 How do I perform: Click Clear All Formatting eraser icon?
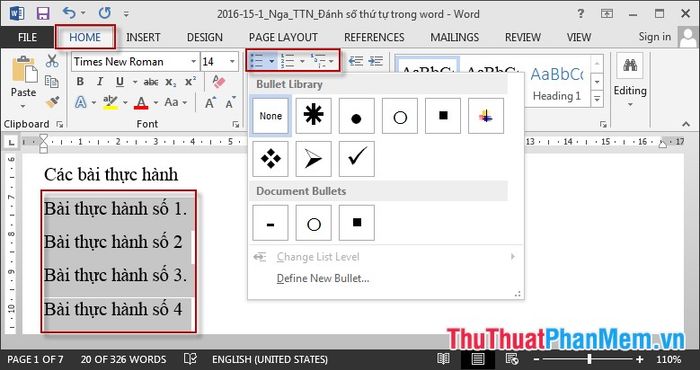point(219,82)
